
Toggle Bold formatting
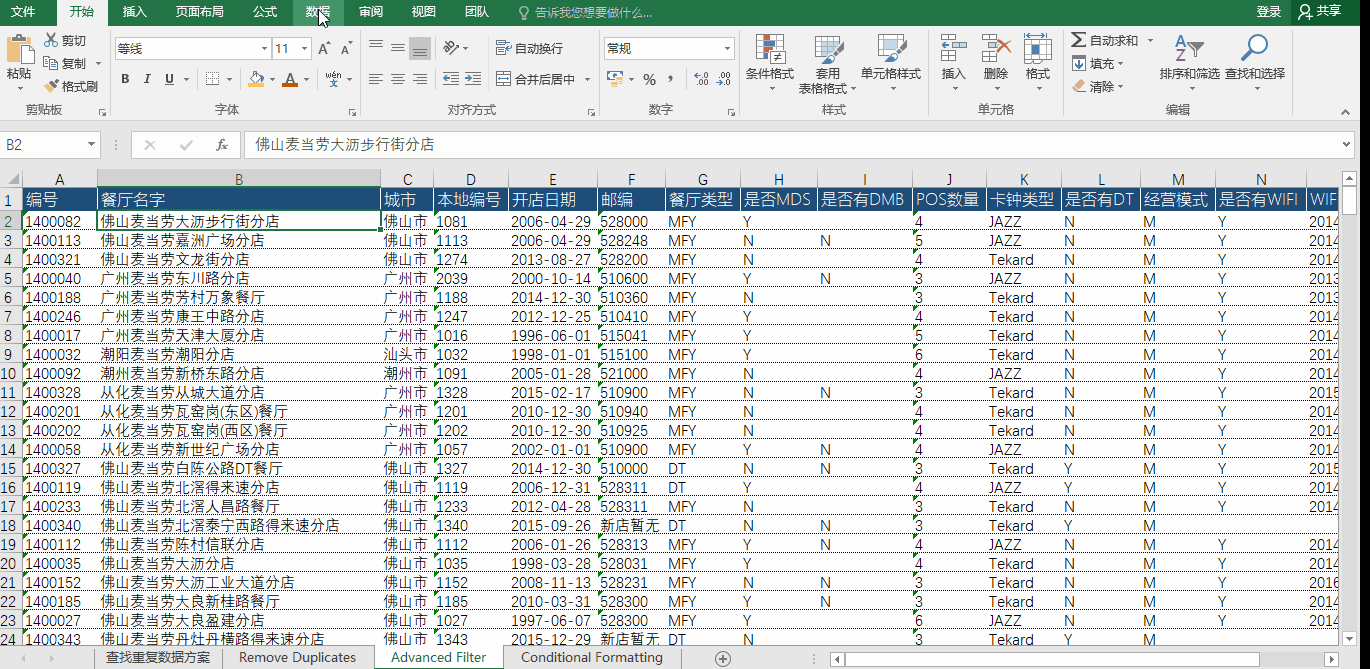click(125, 79)
